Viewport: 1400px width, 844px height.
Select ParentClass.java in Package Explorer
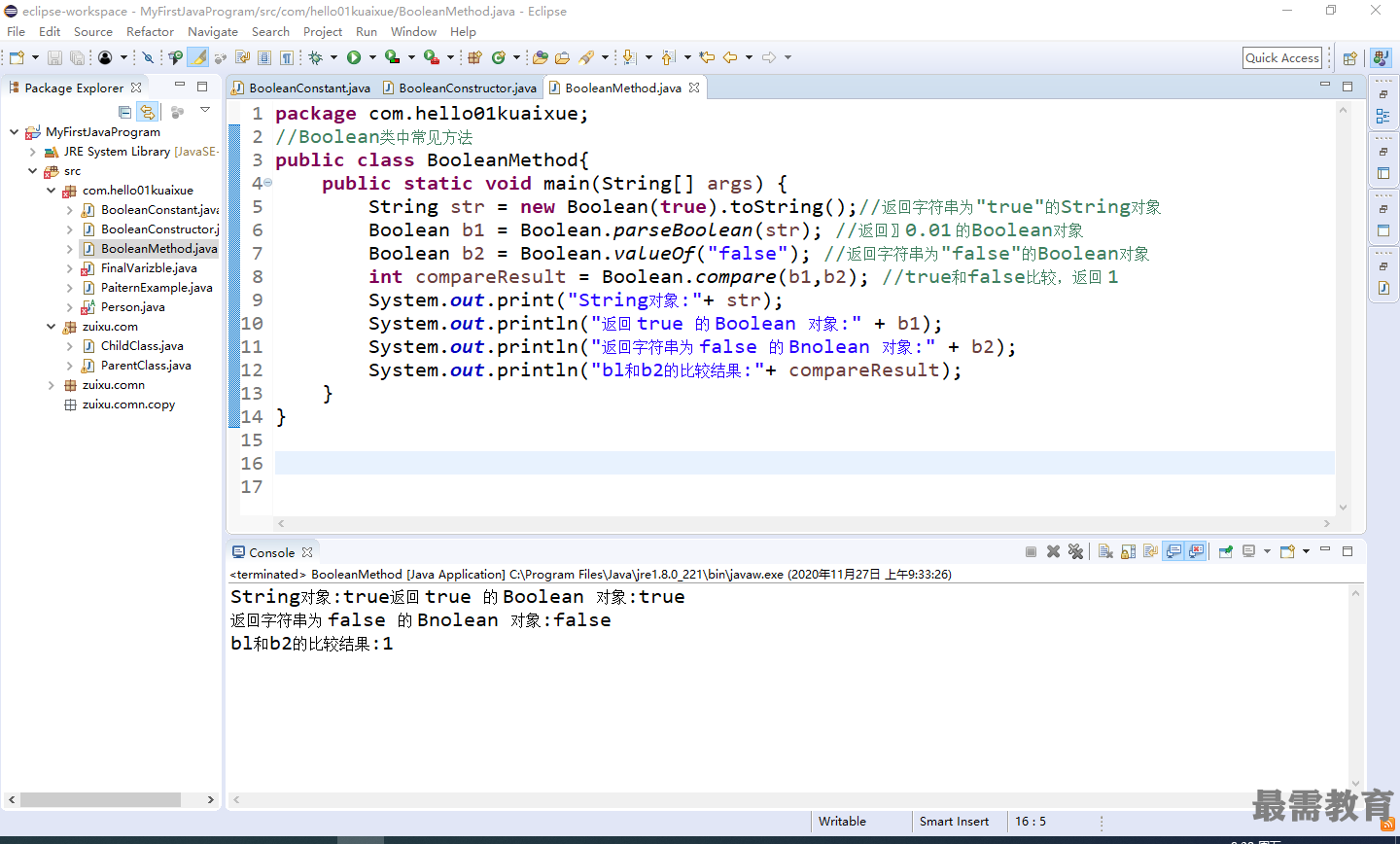click(x=146, y=366)
